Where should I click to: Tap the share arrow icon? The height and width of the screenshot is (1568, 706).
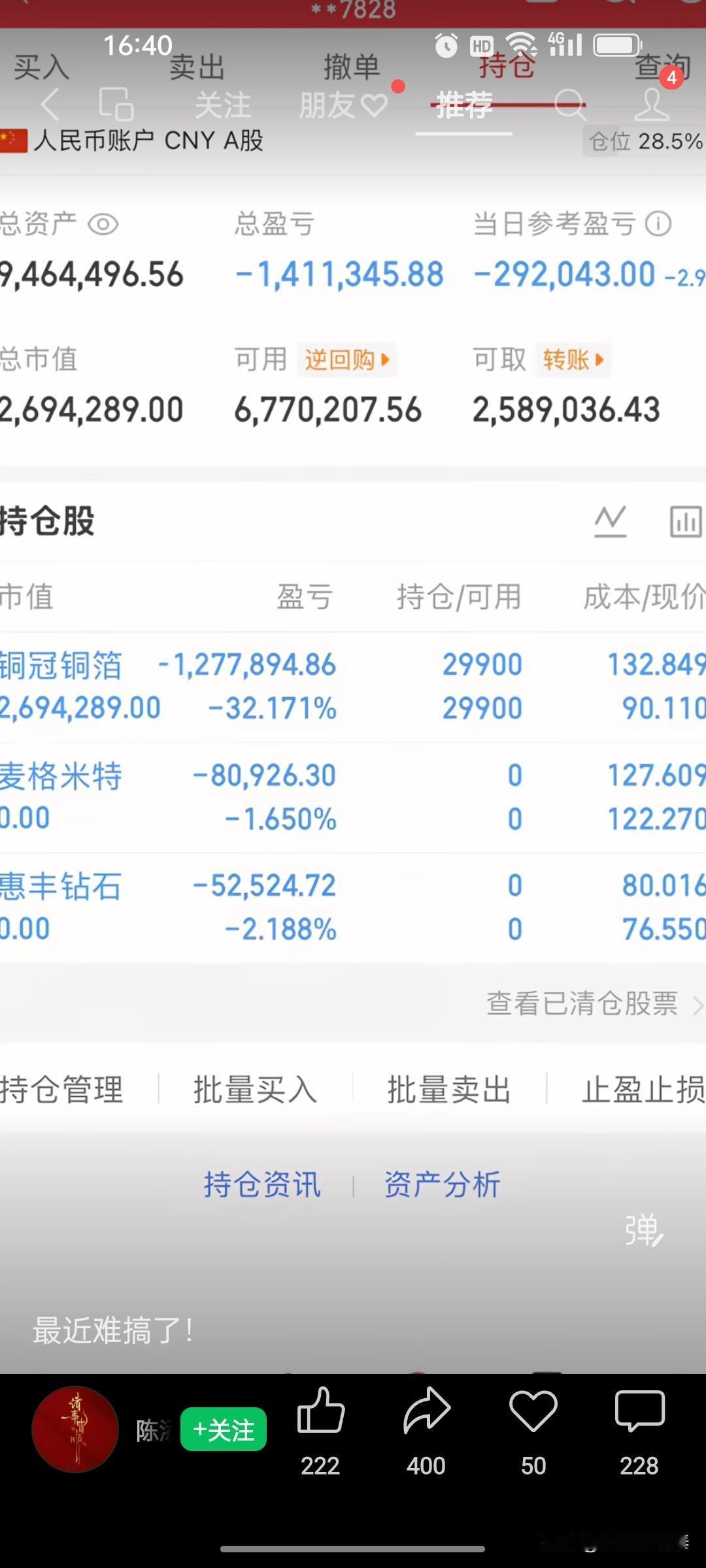[x=426, y=1411]
